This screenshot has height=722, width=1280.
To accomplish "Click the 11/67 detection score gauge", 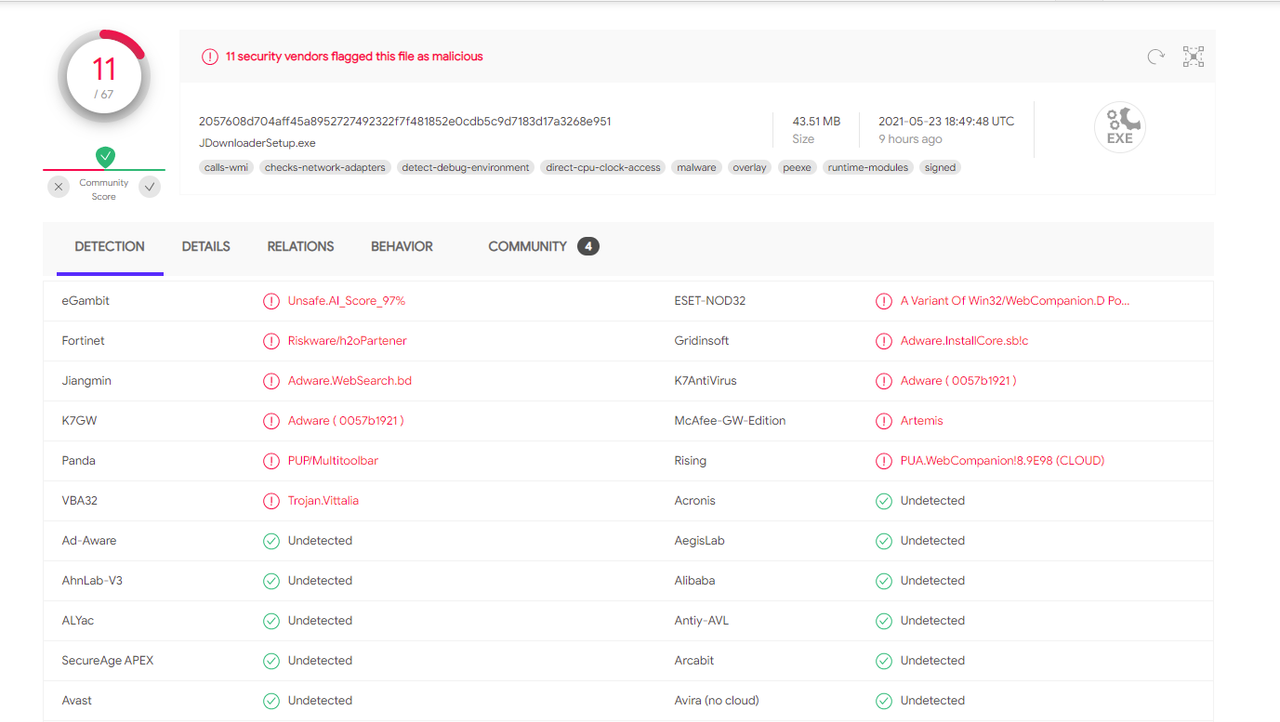I will (x=104, y=77).
